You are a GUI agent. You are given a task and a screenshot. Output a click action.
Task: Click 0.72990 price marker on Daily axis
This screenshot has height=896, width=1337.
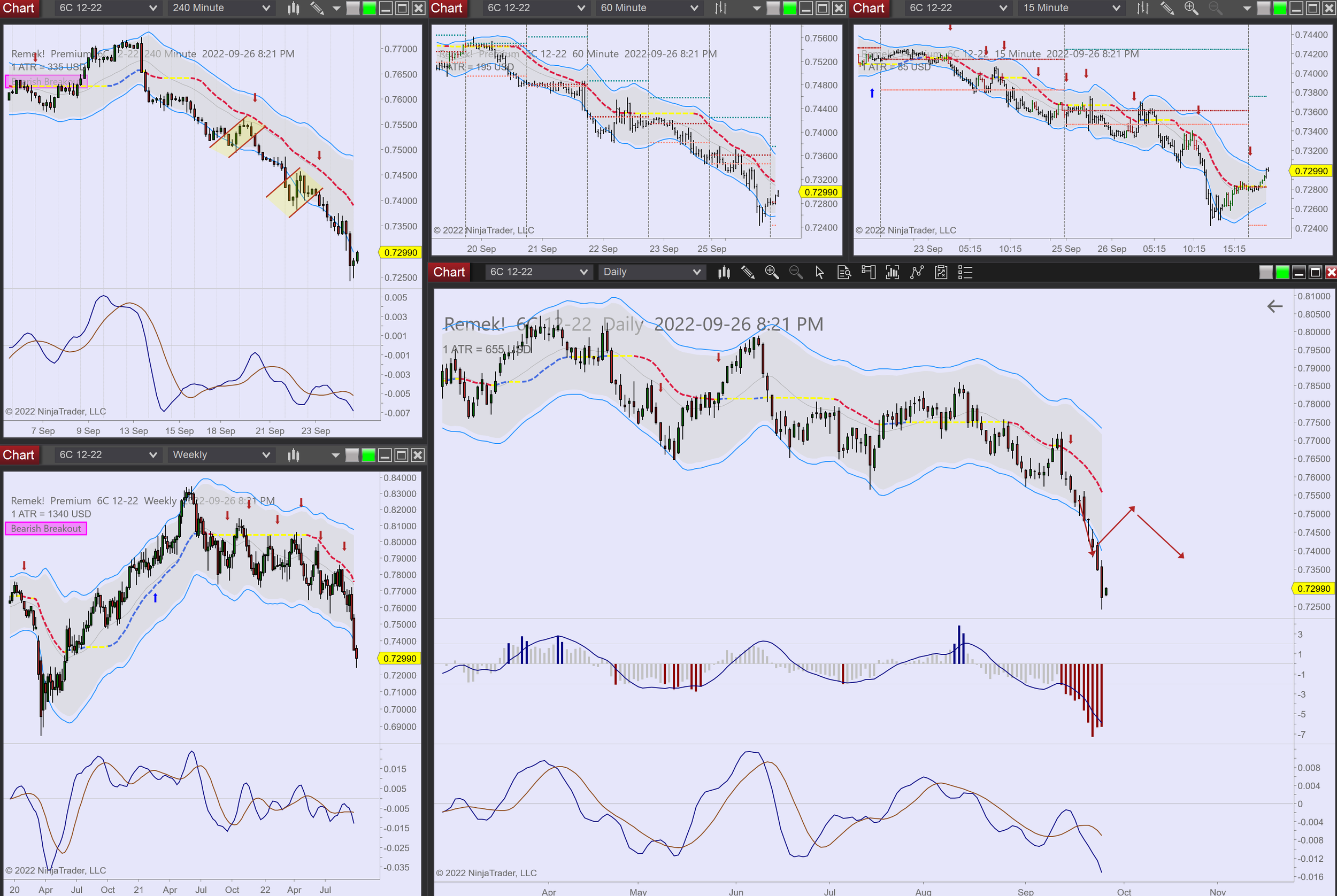[1313, 589]
